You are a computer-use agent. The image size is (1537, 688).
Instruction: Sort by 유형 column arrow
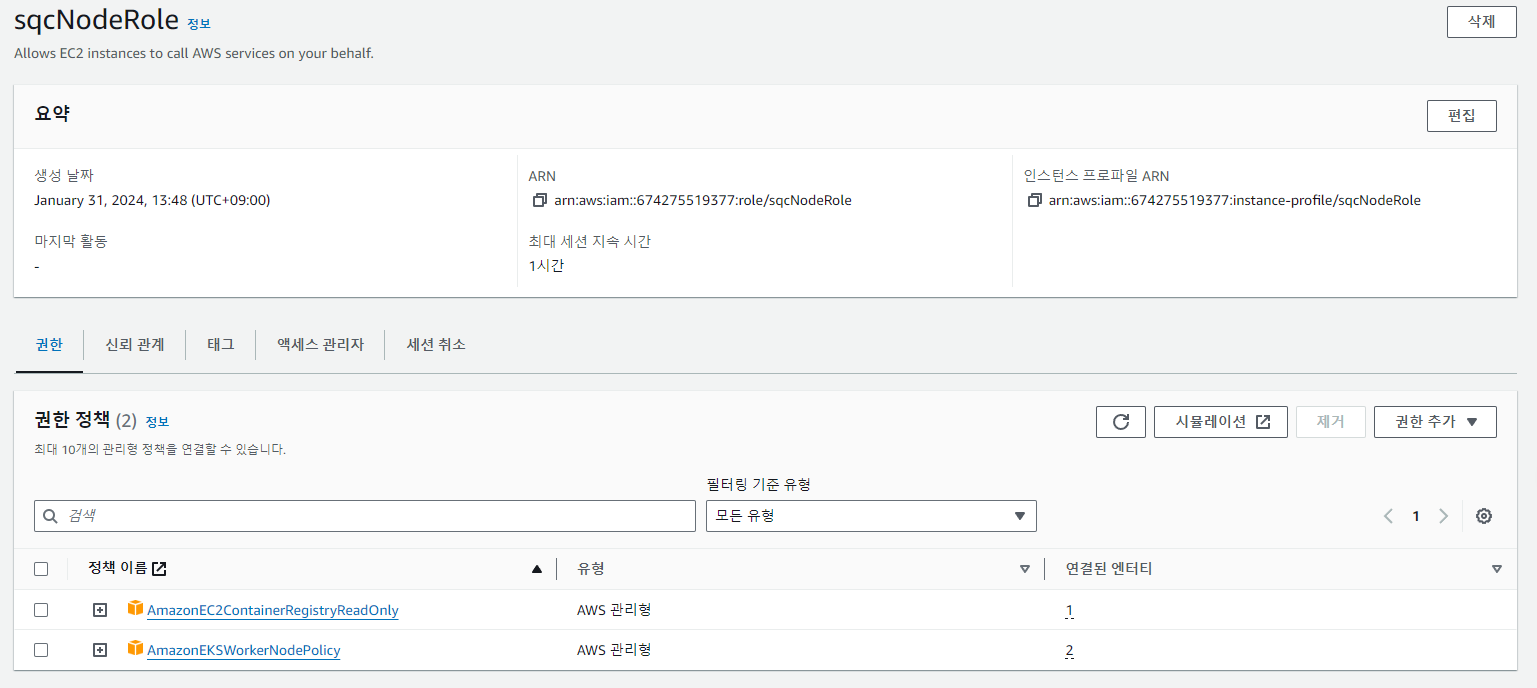(1024, 569)
